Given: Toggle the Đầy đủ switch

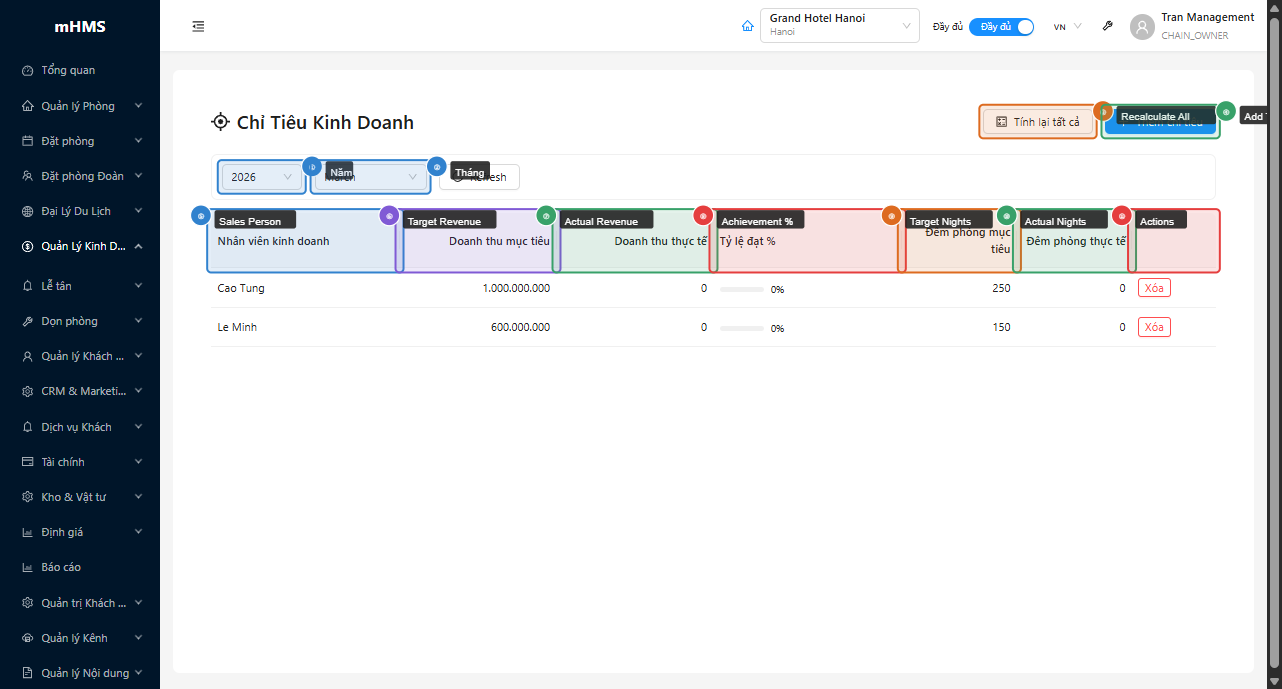Looking at the screenshot, I should [1001, 27].
